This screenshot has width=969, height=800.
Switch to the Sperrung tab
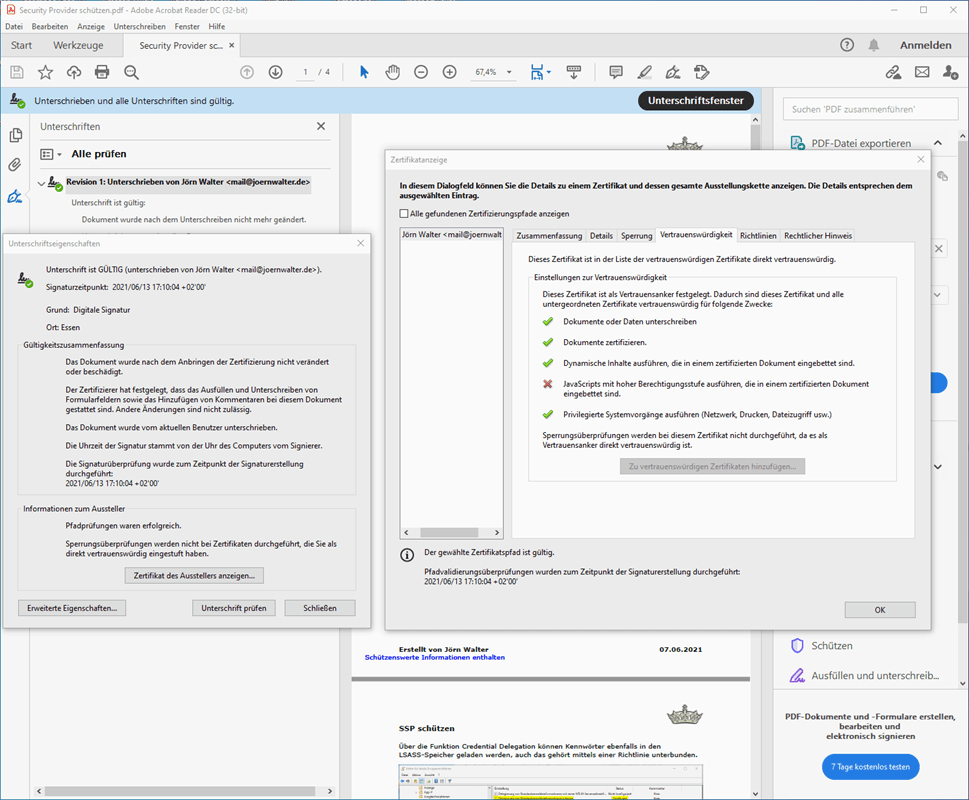click(636, 235)
